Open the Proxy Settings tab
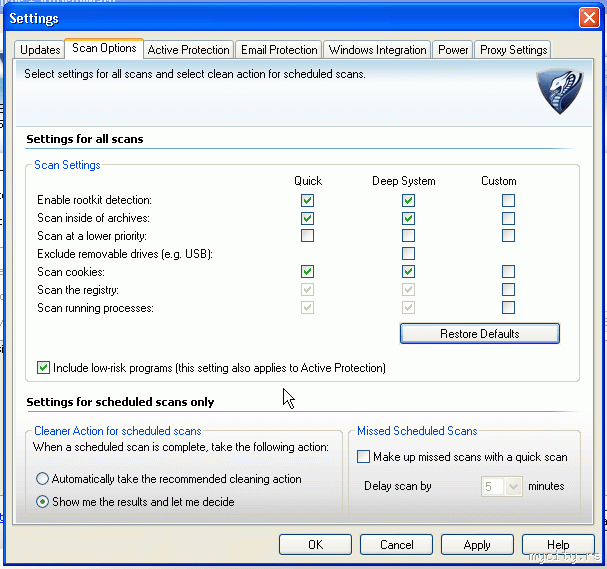The image size is (607, 569). click(x=513, y=49)
